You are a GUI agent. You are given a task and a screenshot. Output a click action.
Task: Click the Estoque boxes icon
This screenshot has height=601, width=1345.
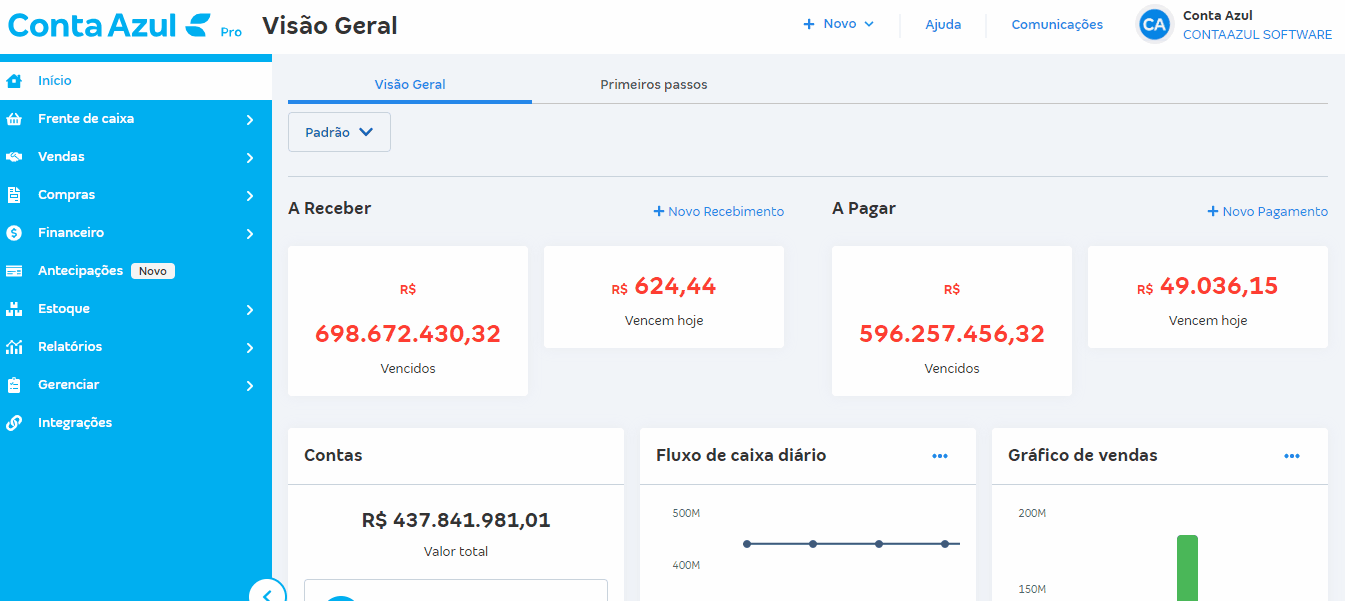coord(14,309)
